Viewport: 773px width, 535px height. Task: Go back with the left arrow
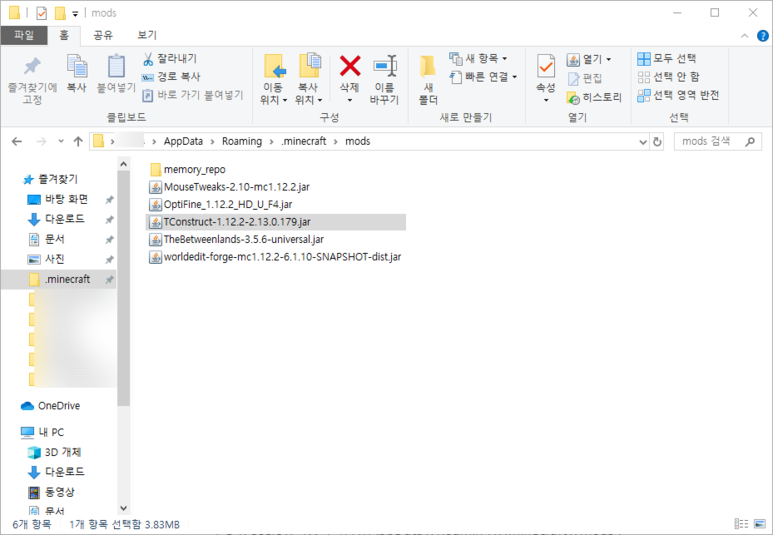(17, 142)
